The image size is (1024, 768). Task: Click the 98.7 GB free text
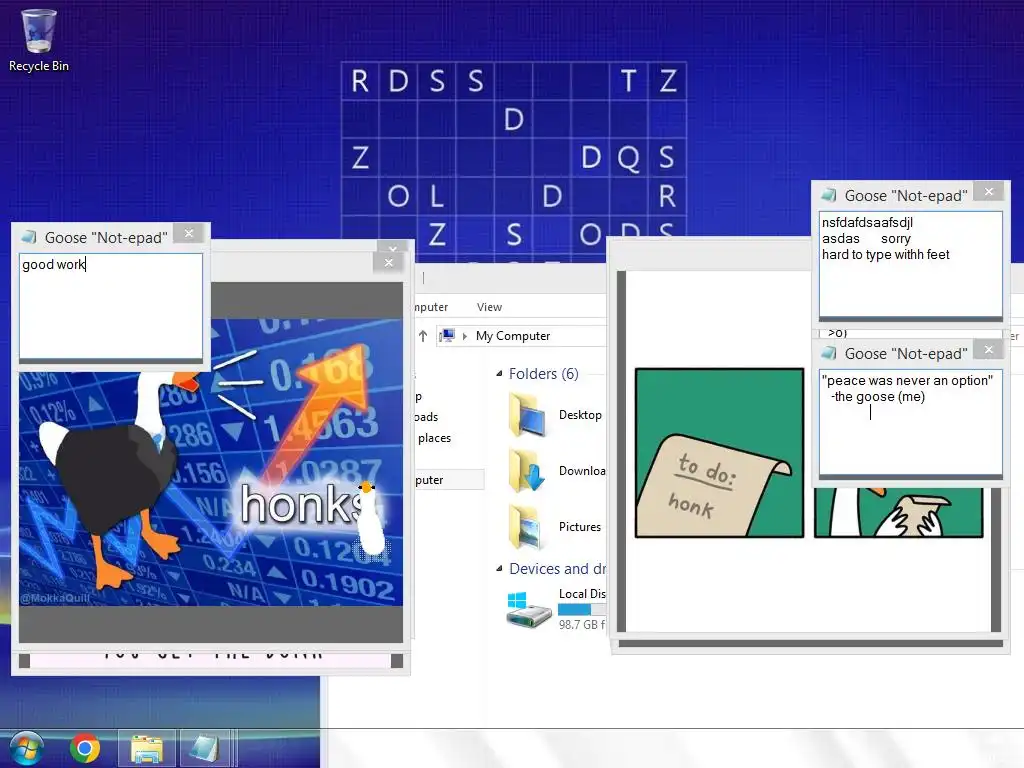(x=582, y=625)
